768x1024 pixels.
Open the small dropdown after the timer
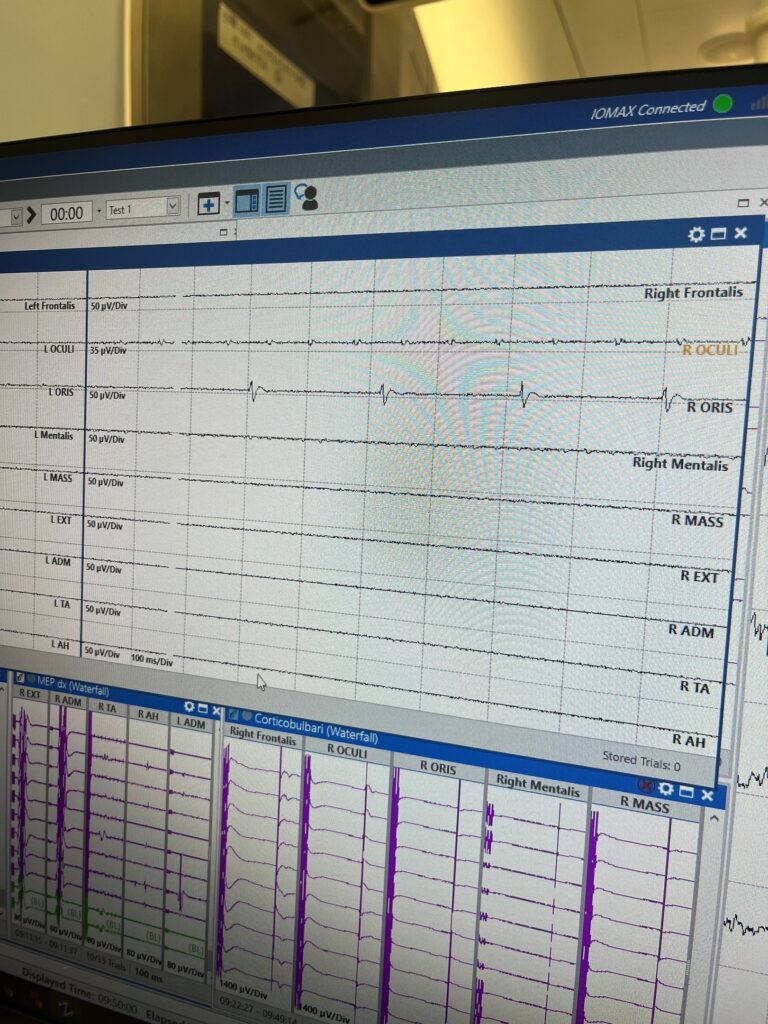pyautogui.click(x=99, y=211)
